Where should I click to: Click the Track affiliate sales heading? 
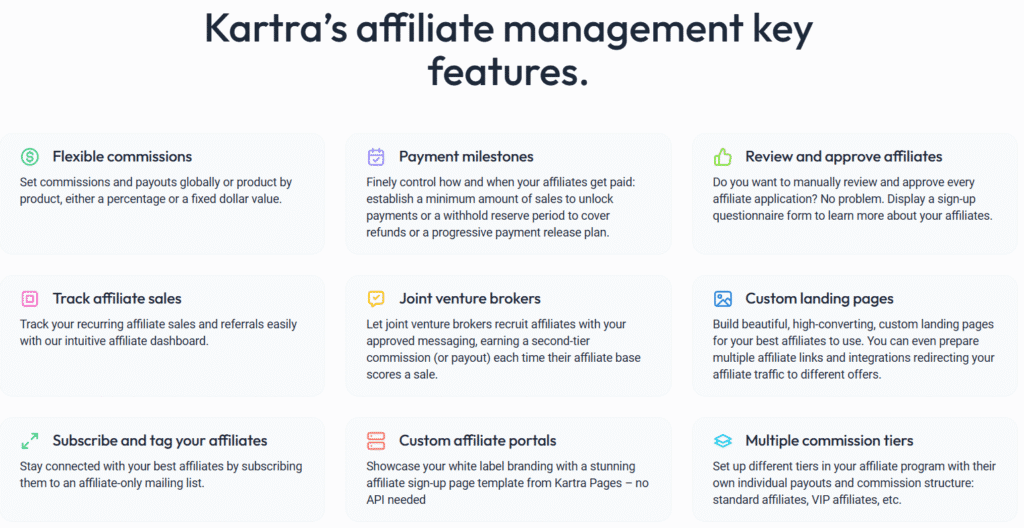coord(117,299)
